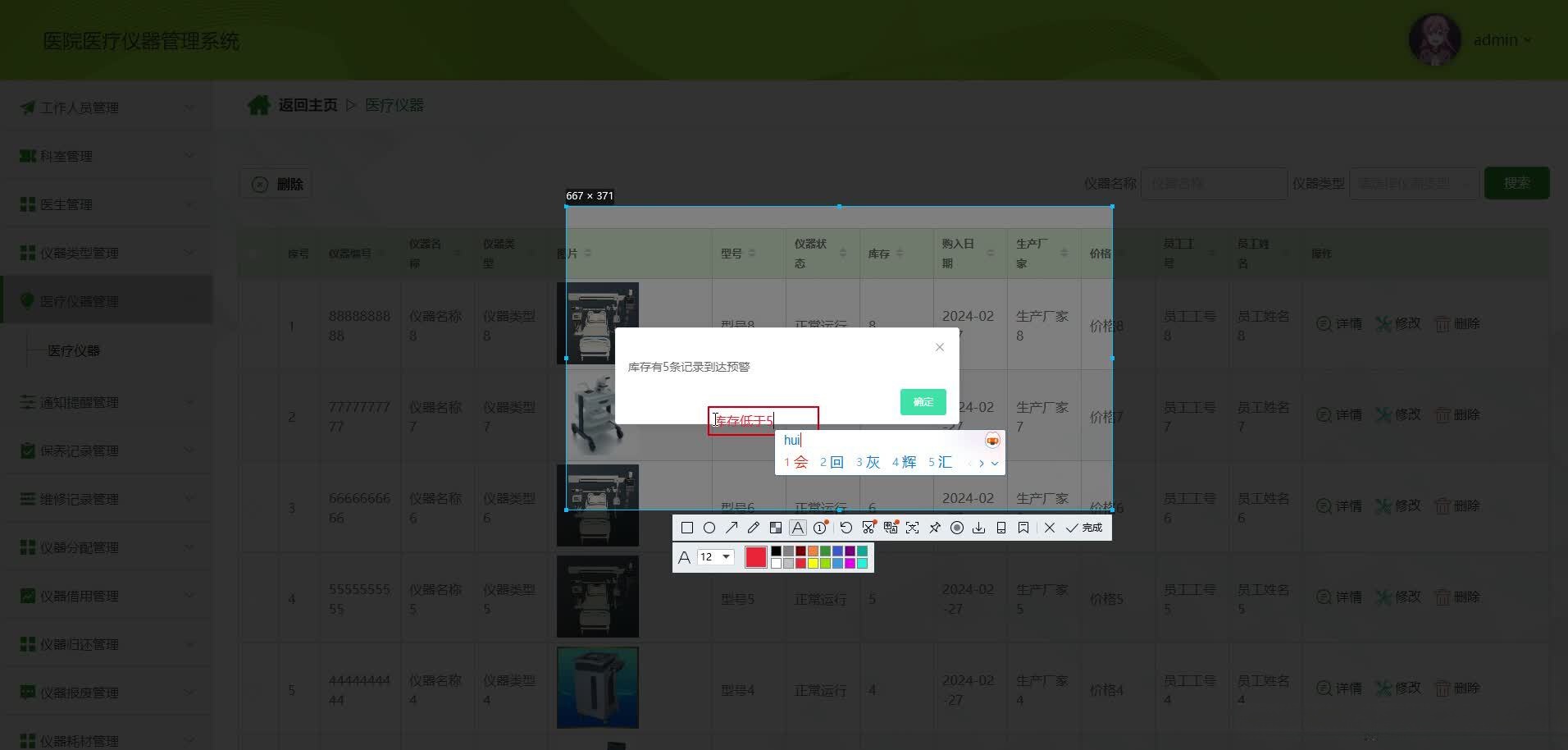The height and width of the screenshot is (750, 1568).
Task: Open the font size 12 dropdown
Action: tap(715, 557)
